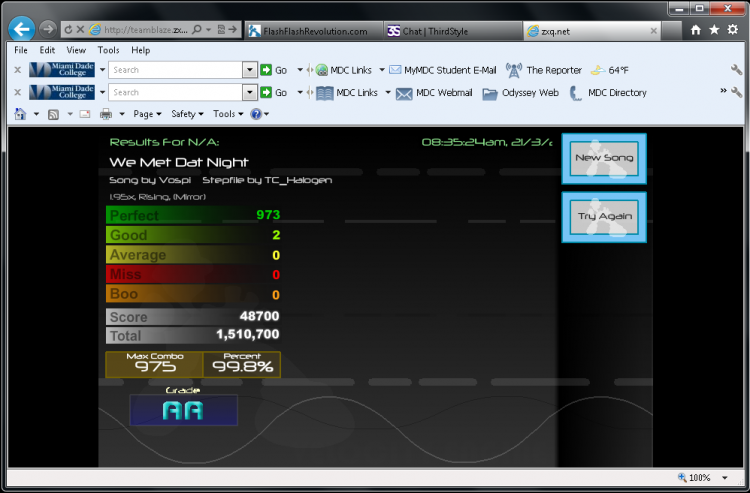Image resolution: width=750 pixels, height=493 pixels.
Task: Open the zoom level dropdown arrow
Action: (x=725, y=478)
